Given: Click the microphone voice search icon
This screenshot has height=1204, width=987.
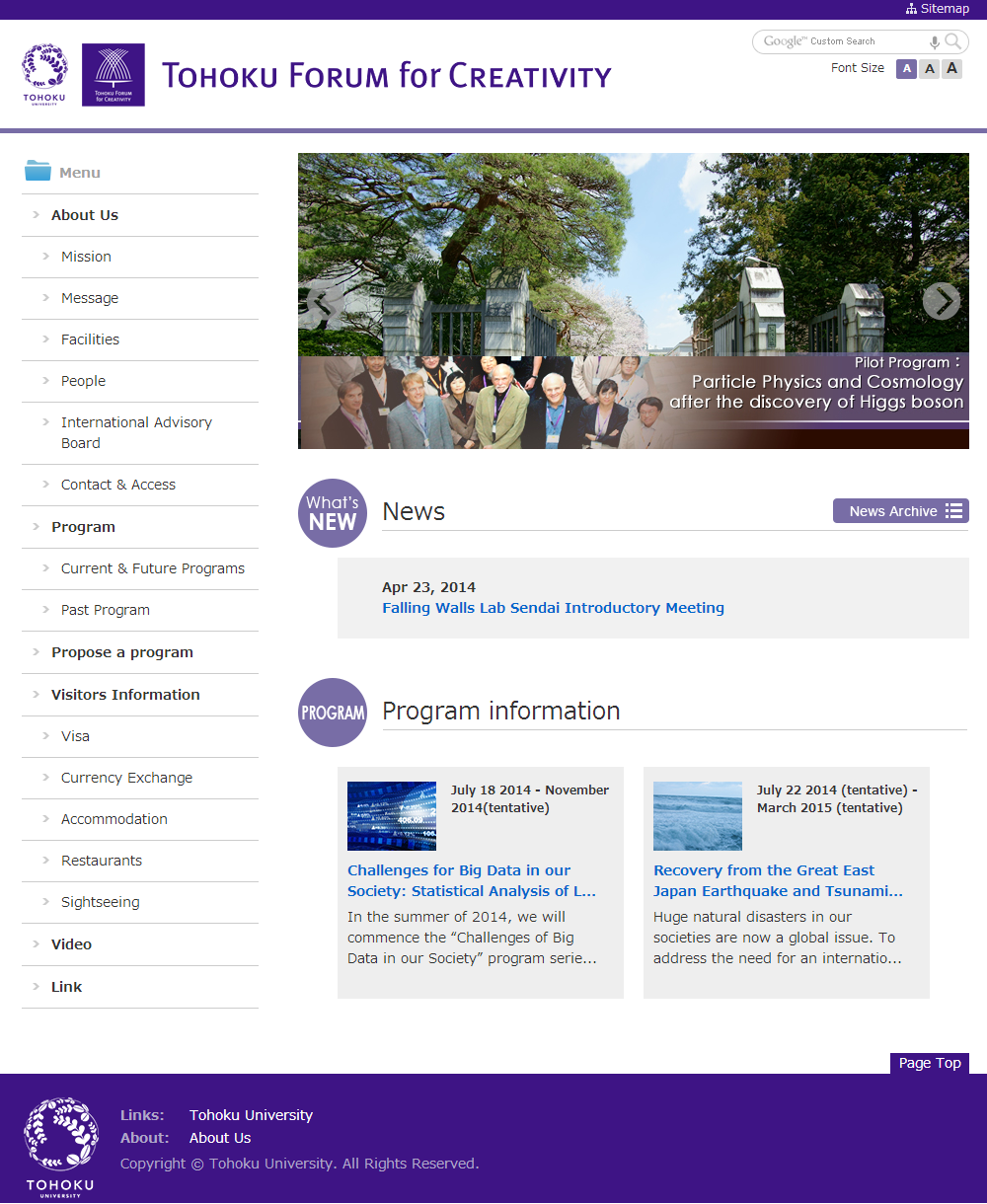Looking at the screenshot, I should pos(934,41).
